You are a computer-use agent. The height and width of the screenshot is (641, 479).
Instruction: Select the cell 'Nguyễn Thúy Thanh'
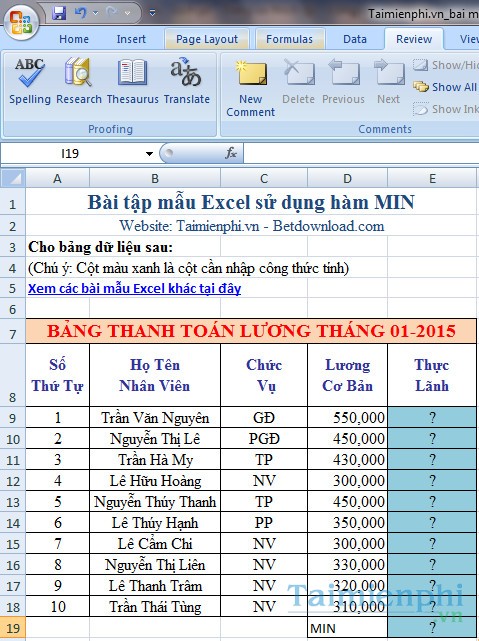[x=155, y=502]
